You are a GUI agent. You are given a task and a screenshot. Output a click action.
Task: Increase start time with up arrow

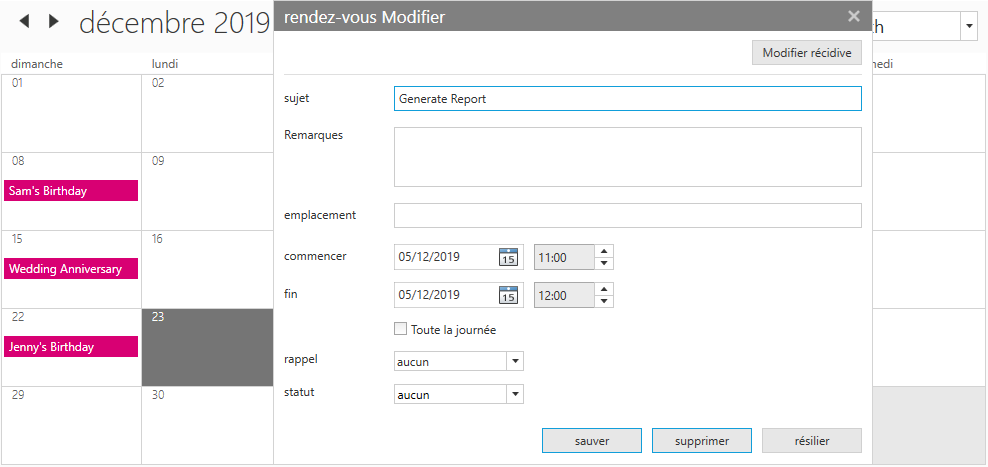[604, 251]
